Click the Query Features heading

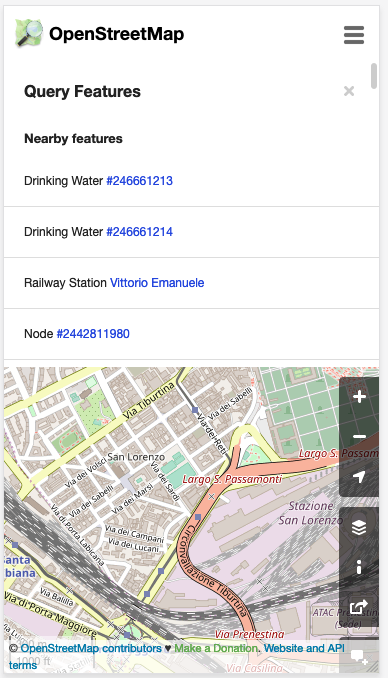coord(82,91)
